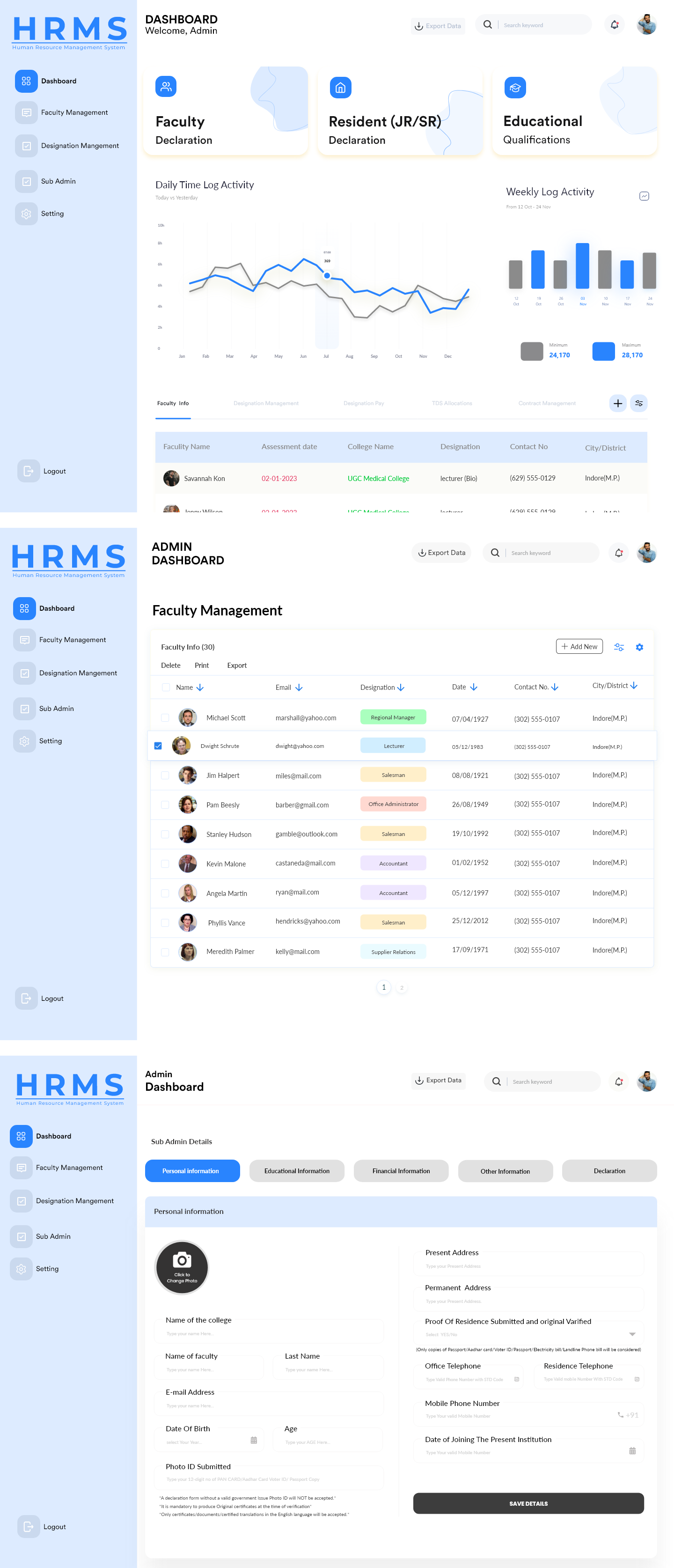Click bell icon on Faculty Management screen header
Screen dimensions: 674x1568
(619, 553)
